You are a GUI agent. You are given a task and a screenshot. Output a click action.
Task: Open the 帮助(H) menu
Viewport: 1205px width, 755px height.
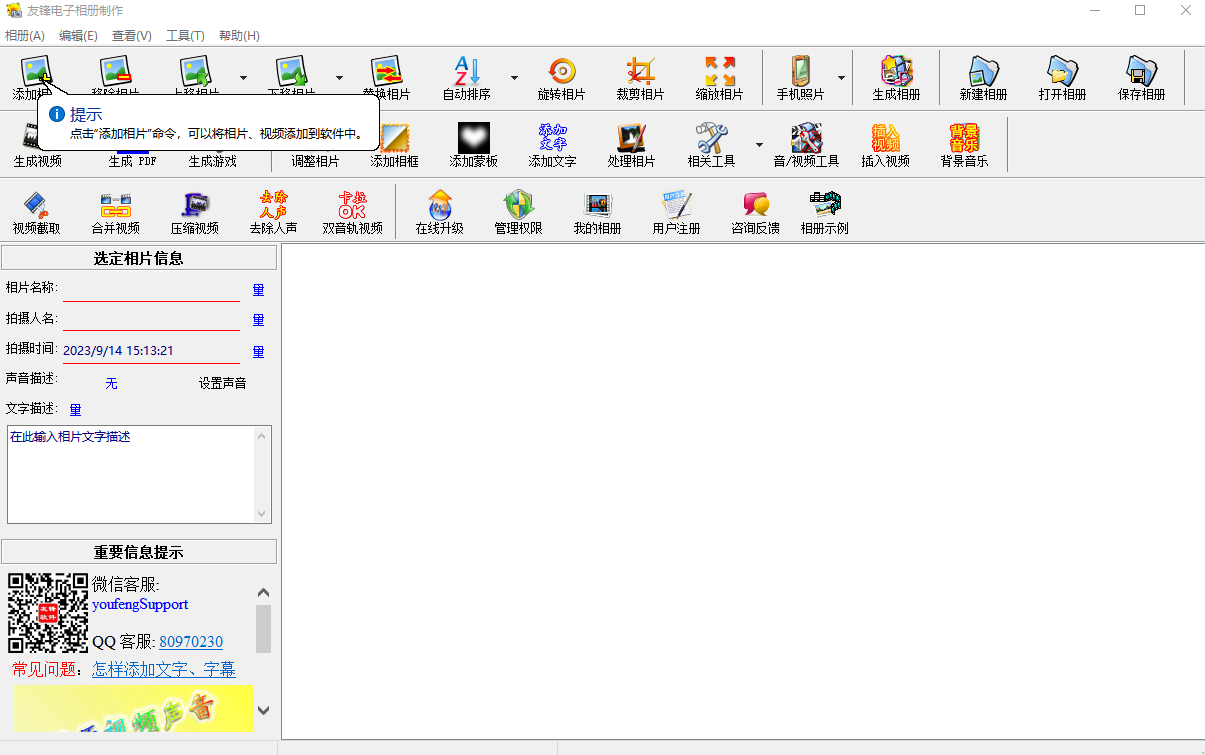(240, 35)
